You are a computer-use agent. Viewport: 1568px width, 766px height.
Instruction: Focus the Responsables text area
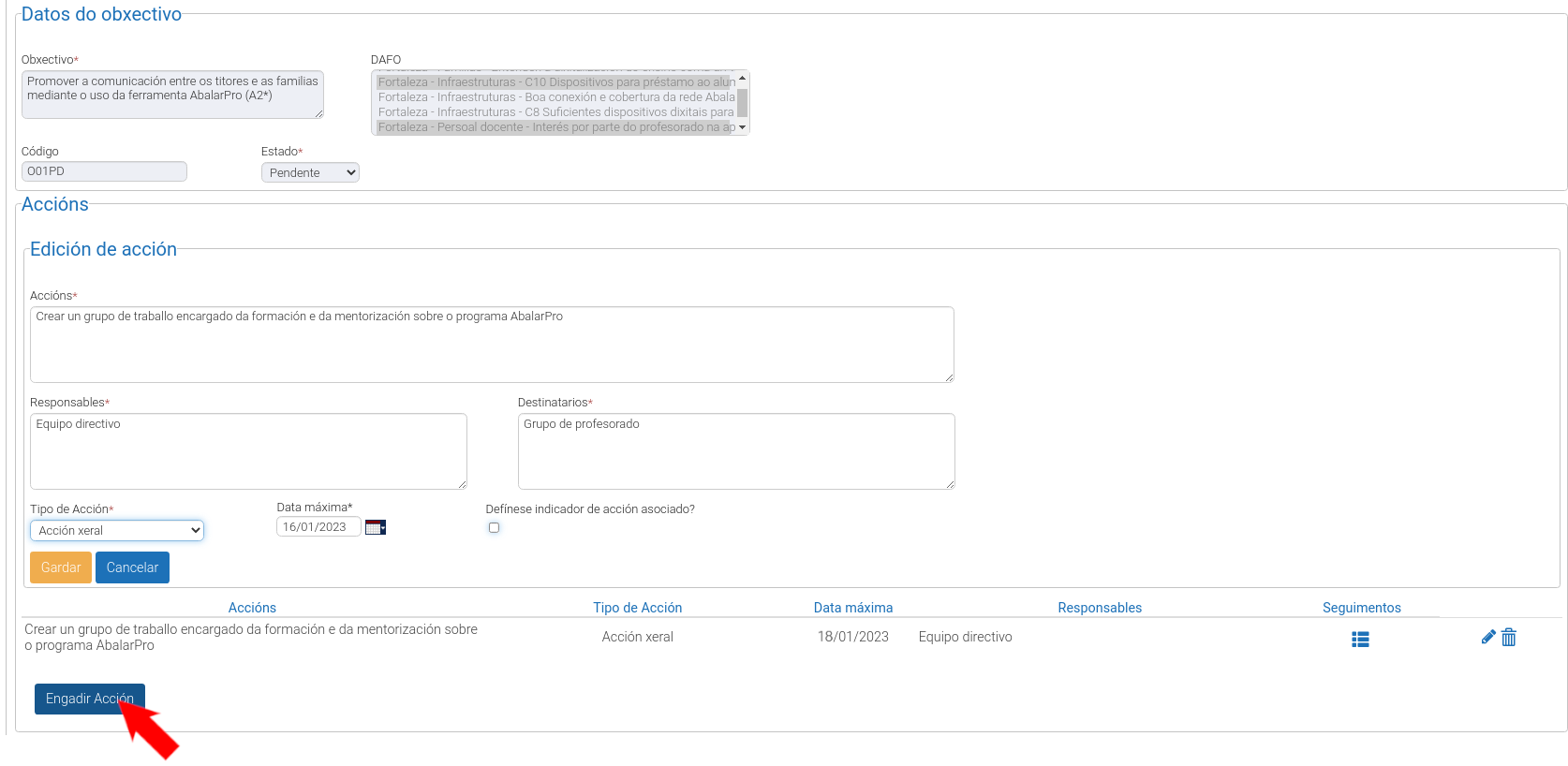point(248,451)
